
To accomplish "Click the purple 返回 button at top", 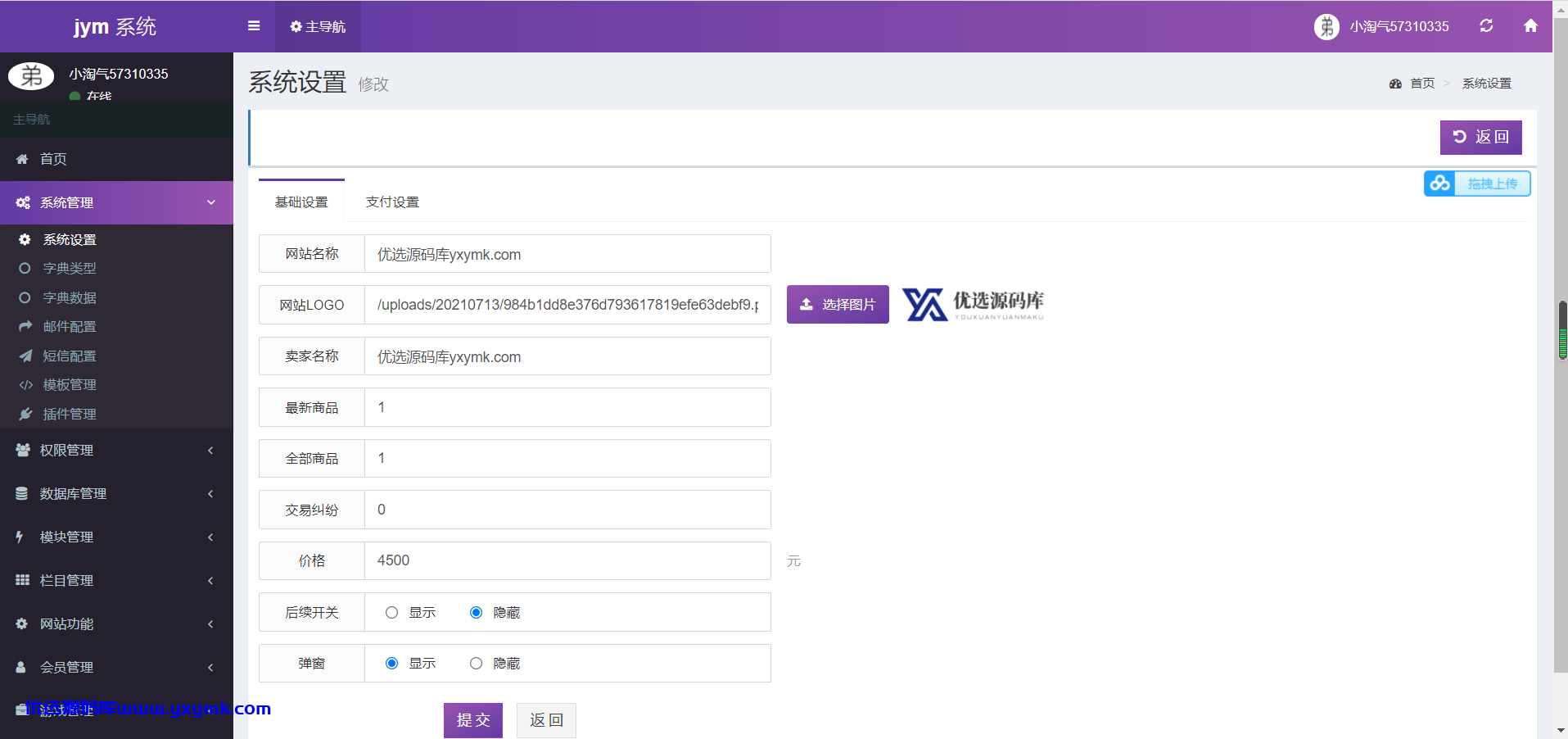I will point(1480,137).
